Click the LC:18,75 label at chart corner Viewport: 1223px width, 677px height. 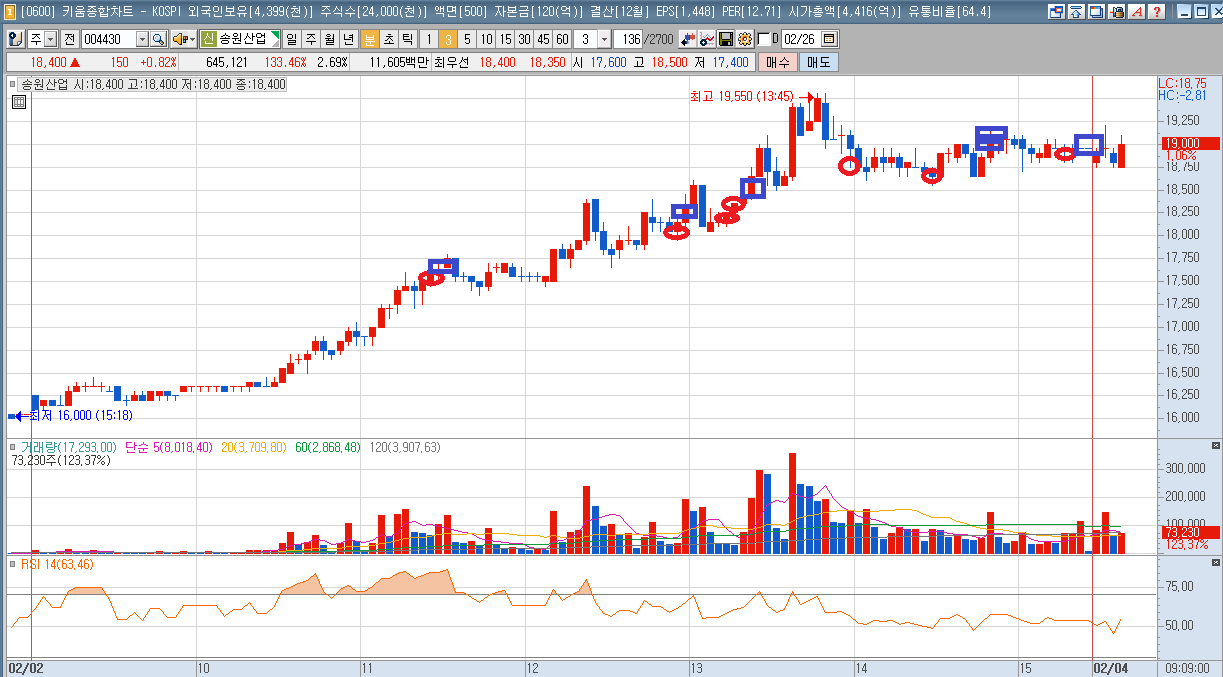[x=1182, y=83]
